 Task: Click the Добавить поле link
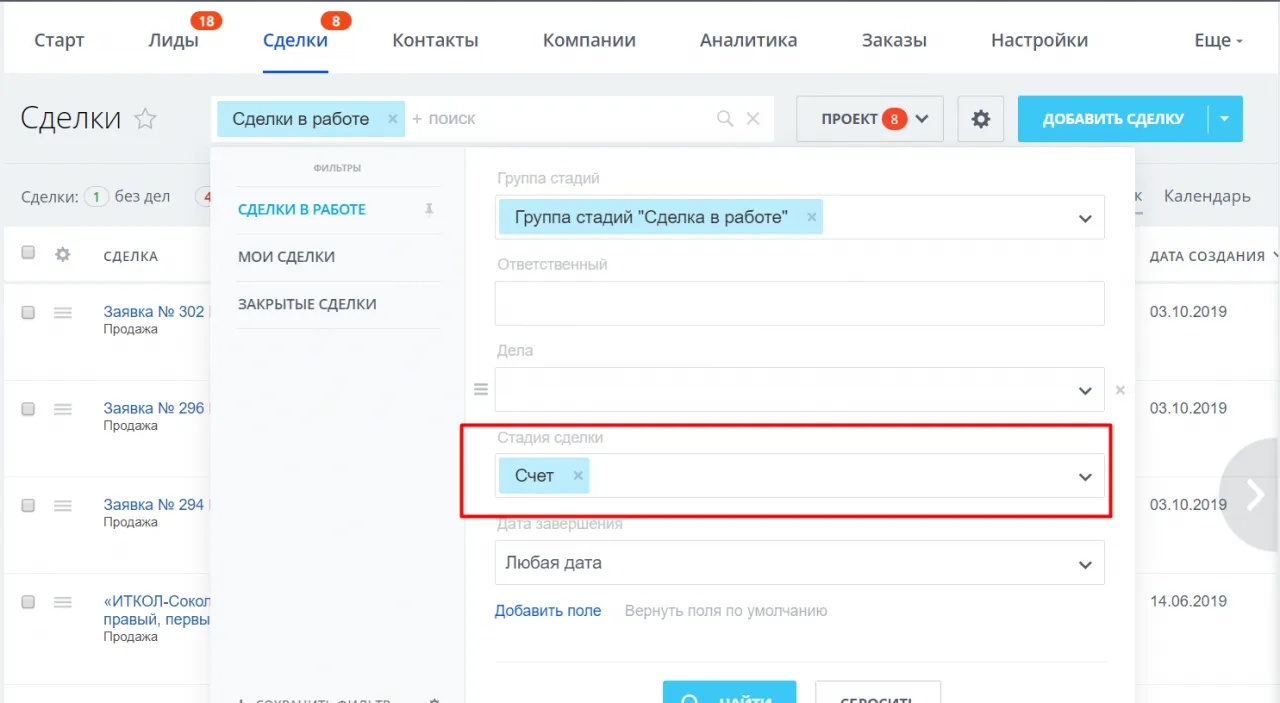(x=548, y=610)
